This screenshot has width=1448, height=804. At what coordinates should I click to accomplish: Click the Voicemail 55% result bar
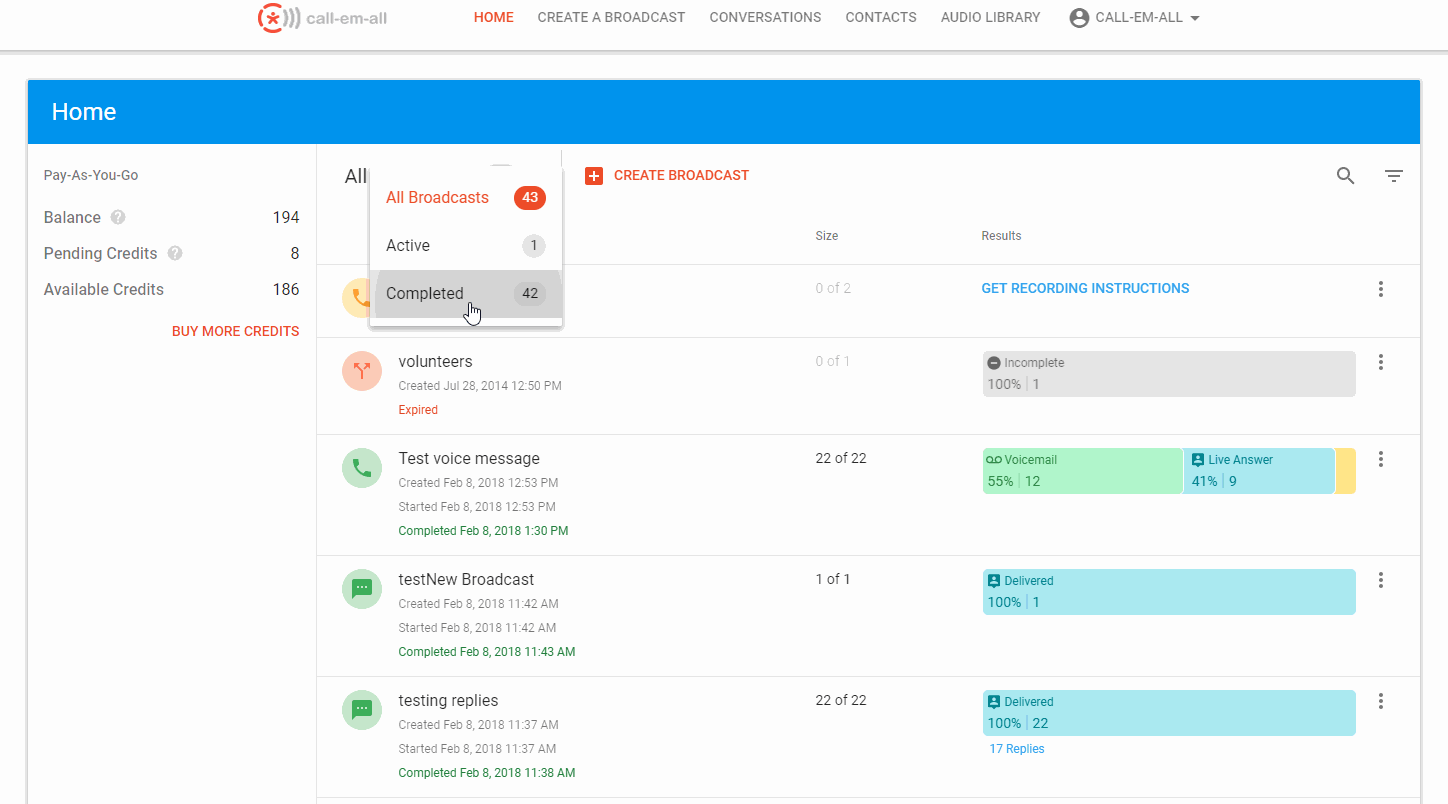click(1082, 471)
